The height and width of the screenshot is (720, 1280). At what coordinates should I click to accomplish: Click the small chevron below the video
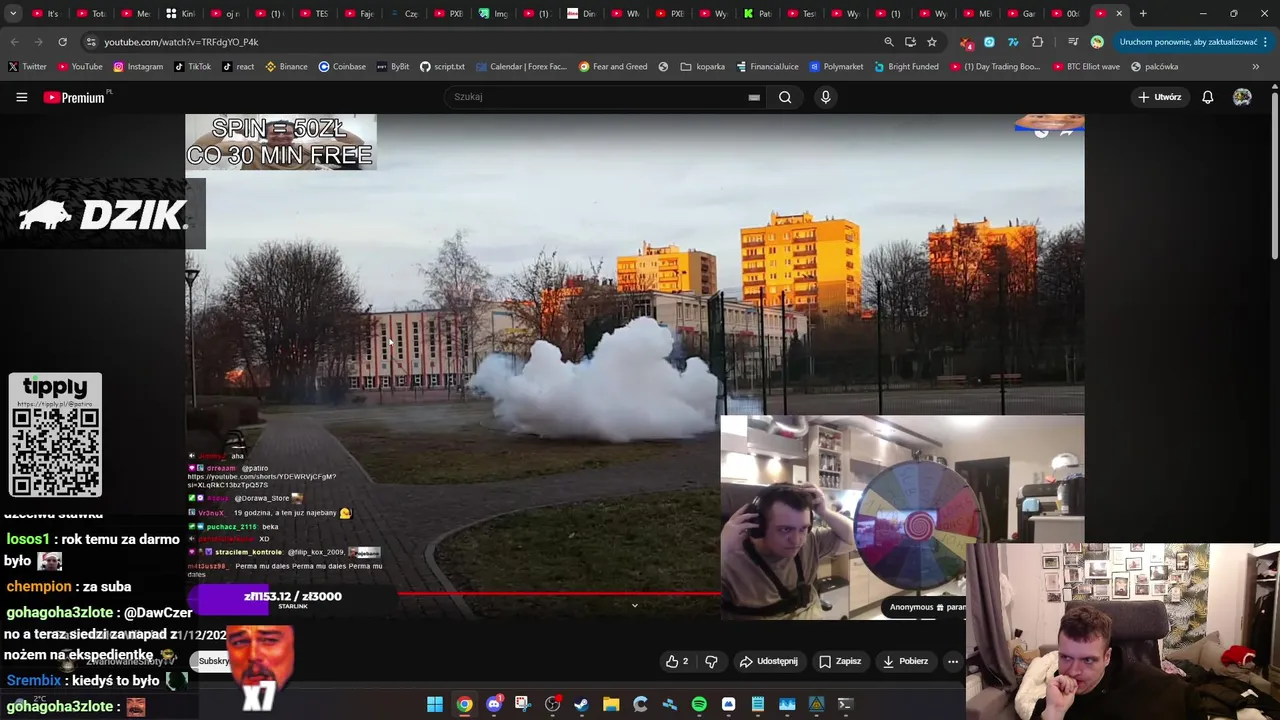click(x=634, y=605)
